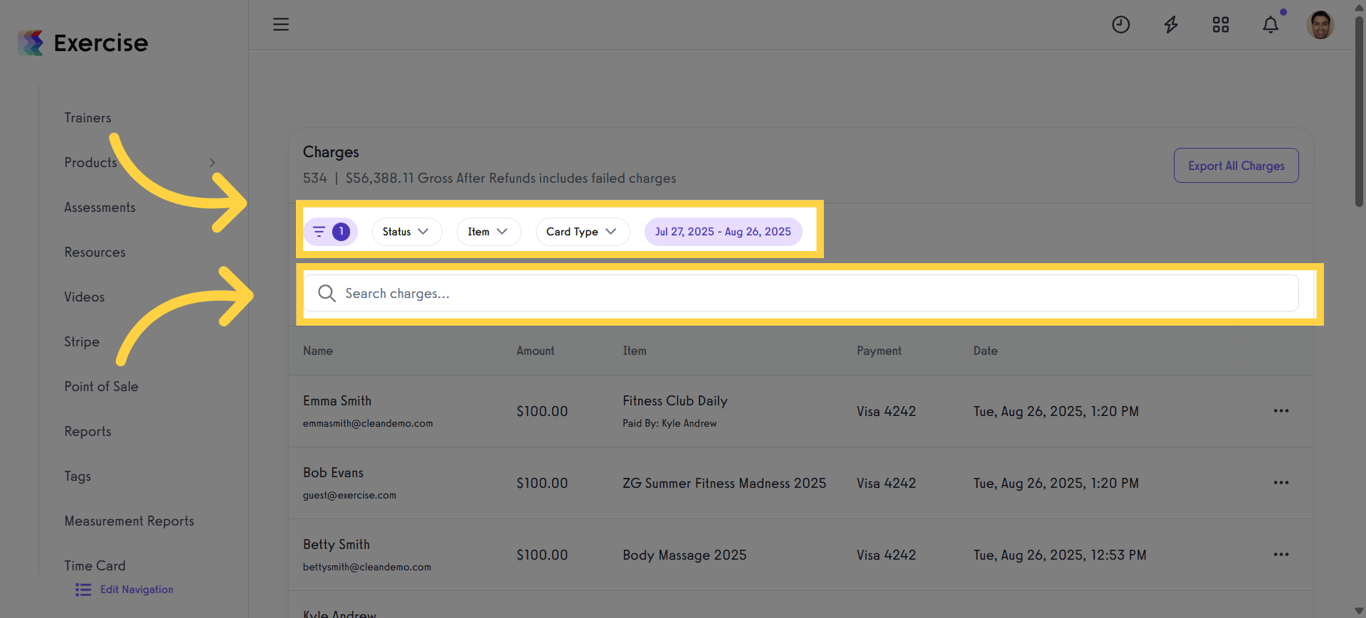Image resolution: width=1366 pixels, height=618 pixels.
Task: Click in the Search charges field
Action: [x=800, y=294]
